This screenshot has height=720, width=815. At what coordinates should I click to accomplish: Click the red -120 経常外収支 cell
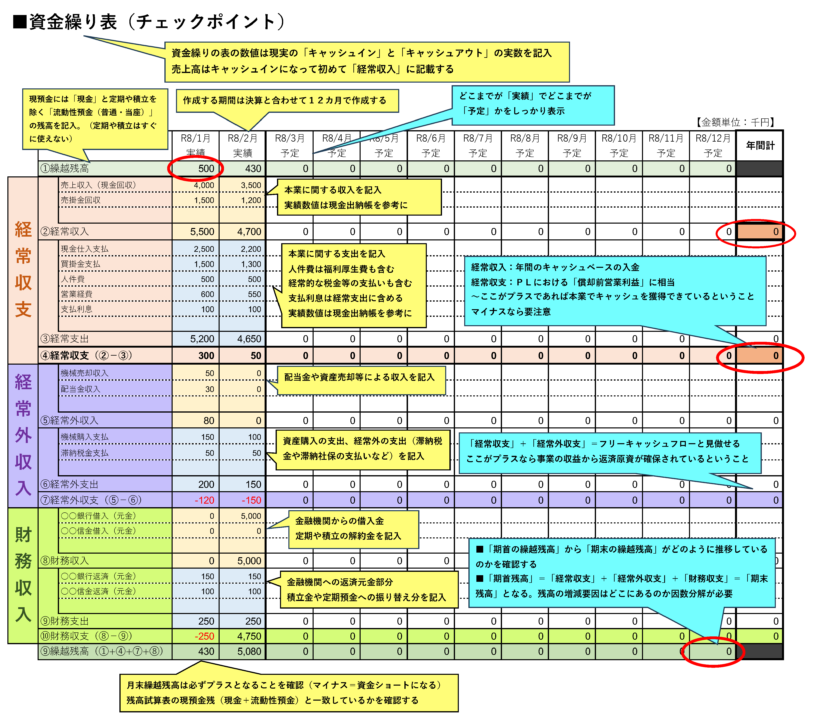(195, 500)
